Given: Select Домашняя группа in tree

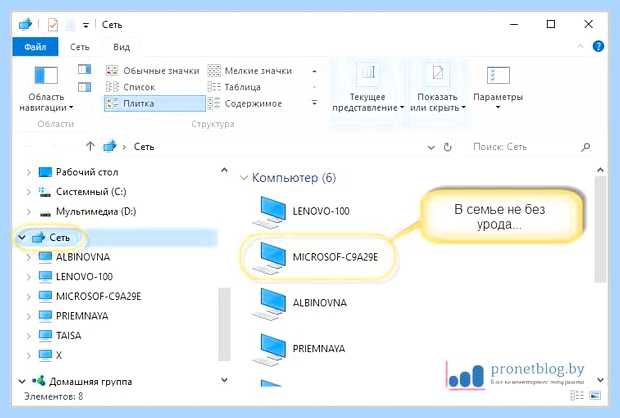Looking at the screenshot, I should click(x=90, y=382).
